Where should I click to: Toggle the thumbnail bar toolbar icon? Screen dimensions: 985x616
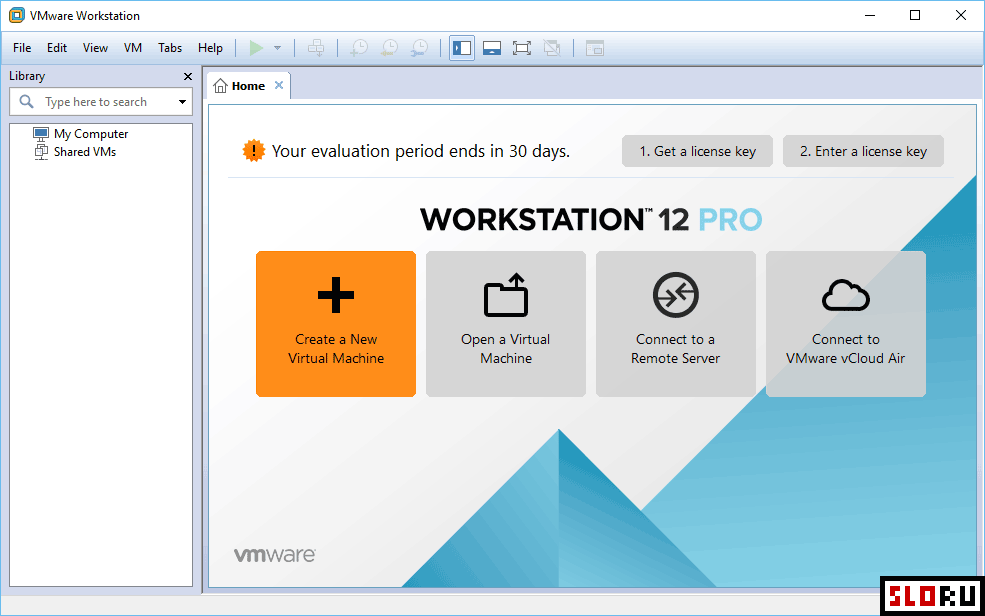tap(492, 48)
